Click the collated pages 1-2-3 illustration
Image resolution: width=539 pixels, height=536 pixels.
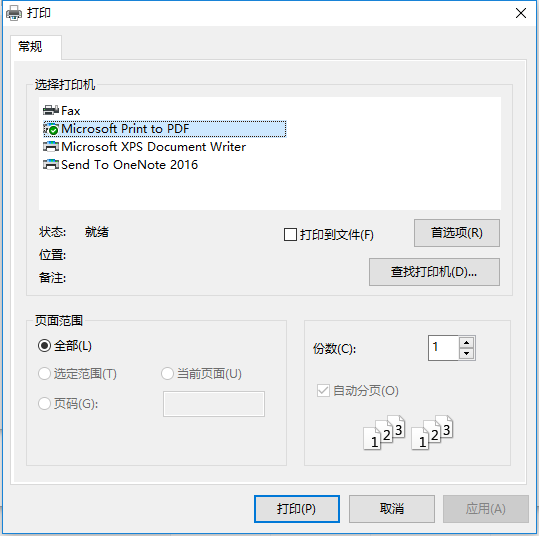click(x=408, y=433)
